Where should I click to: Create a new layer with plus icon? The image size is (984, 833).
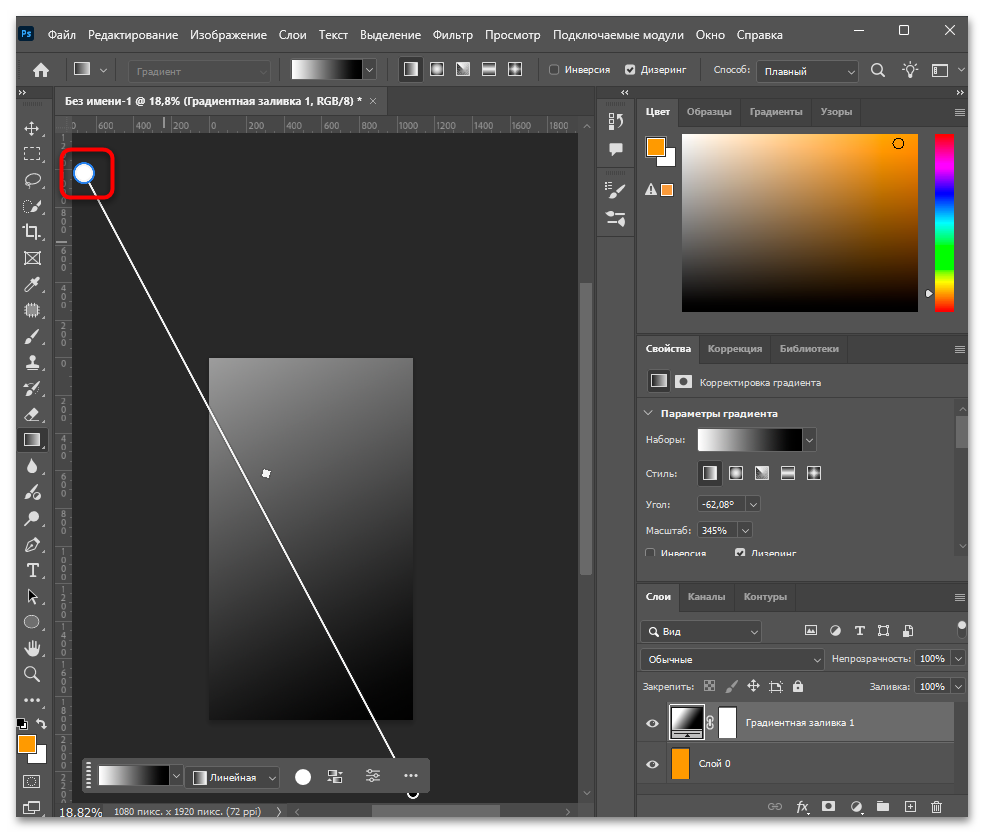pyautogui.click(x=910, y=807)
